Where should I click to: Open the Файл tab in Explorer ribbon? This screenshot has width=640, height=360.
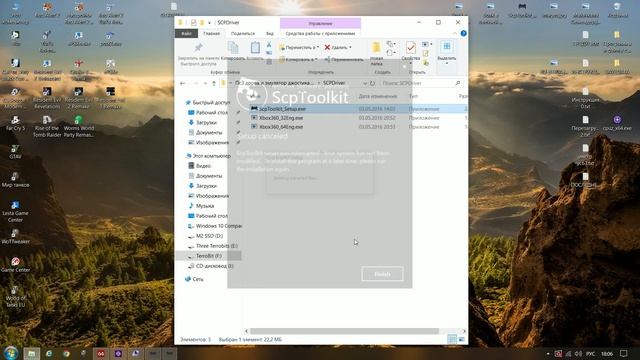pos(187,33)
